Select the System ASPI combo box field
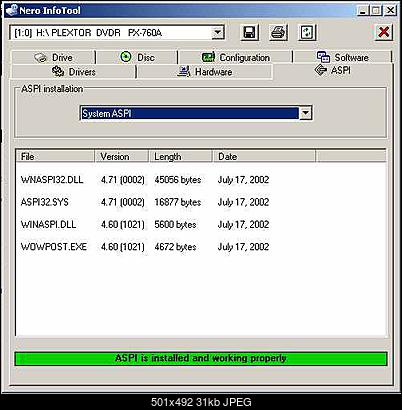This screenshot has width=402, height=410. tap(196, 113)
